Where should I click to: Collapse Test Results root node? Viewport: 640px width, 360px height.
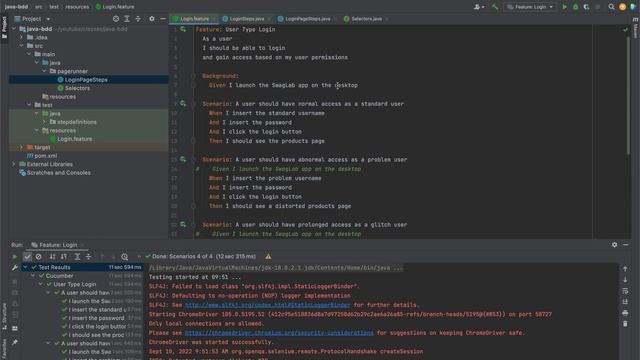(25, 267)
